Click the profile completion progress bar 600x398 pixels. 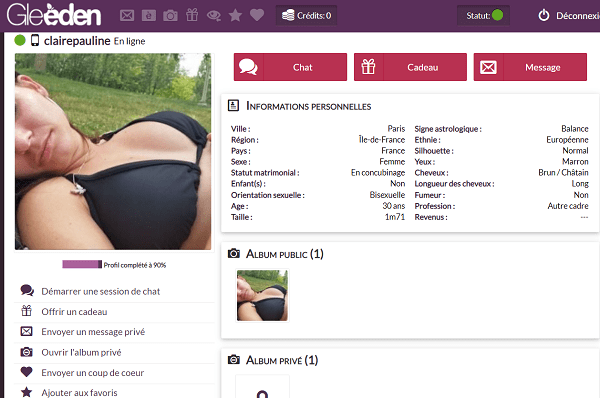(82, 264)
